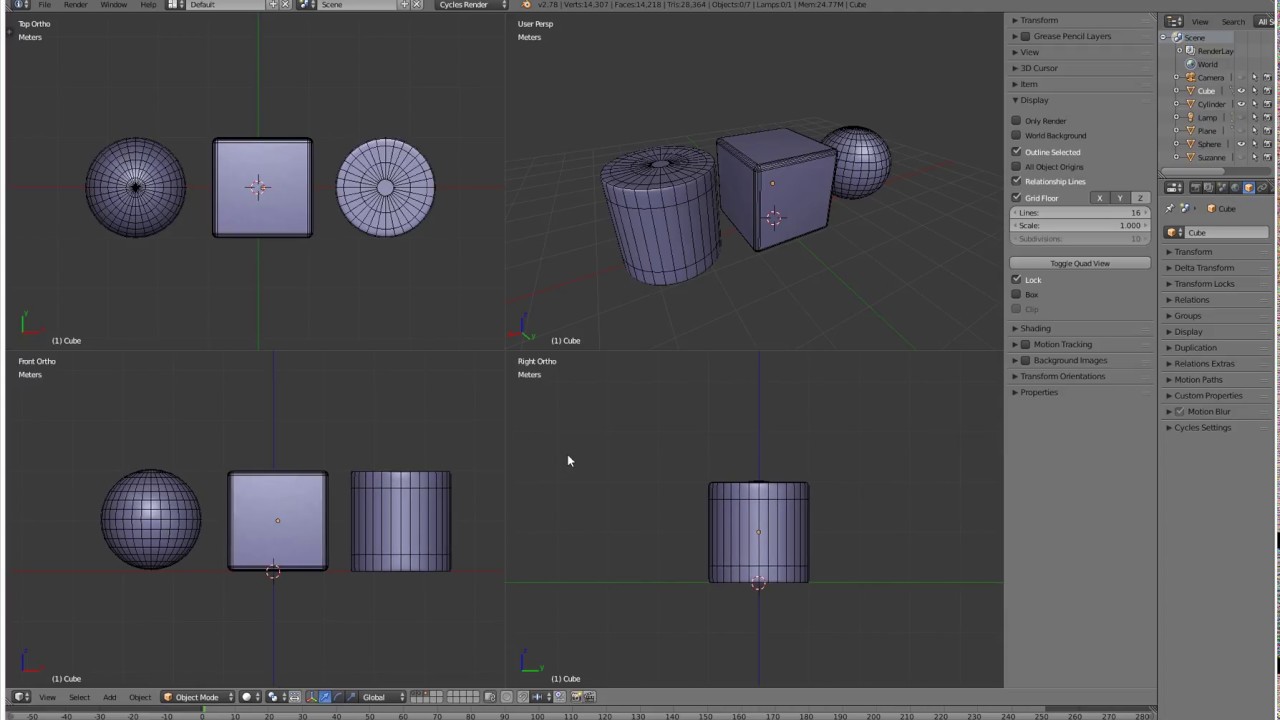Open Global orientation dropdown
Screen dimensions: 1280x720
383,697
